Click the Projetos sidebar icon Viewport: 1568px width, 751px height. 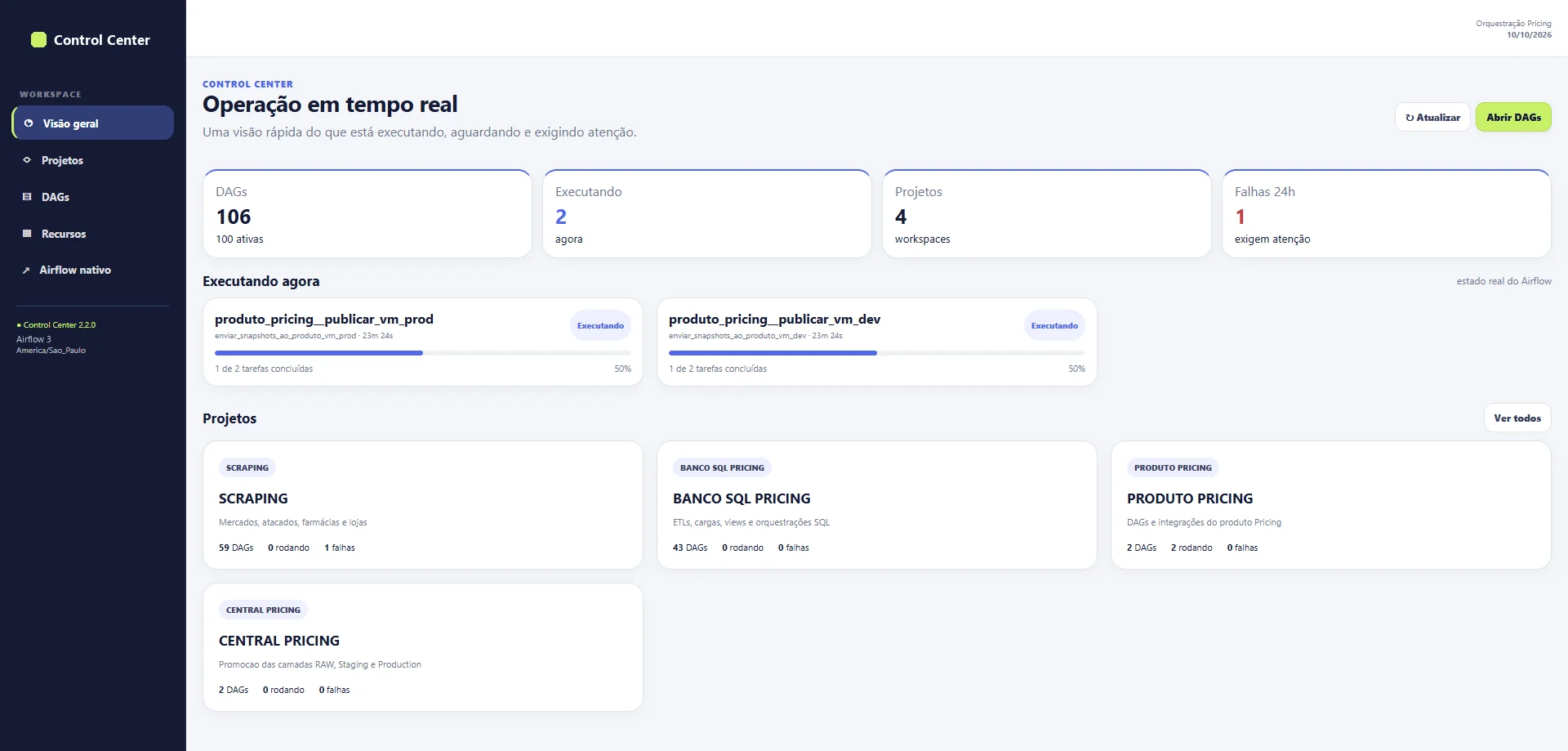point(27,160)
